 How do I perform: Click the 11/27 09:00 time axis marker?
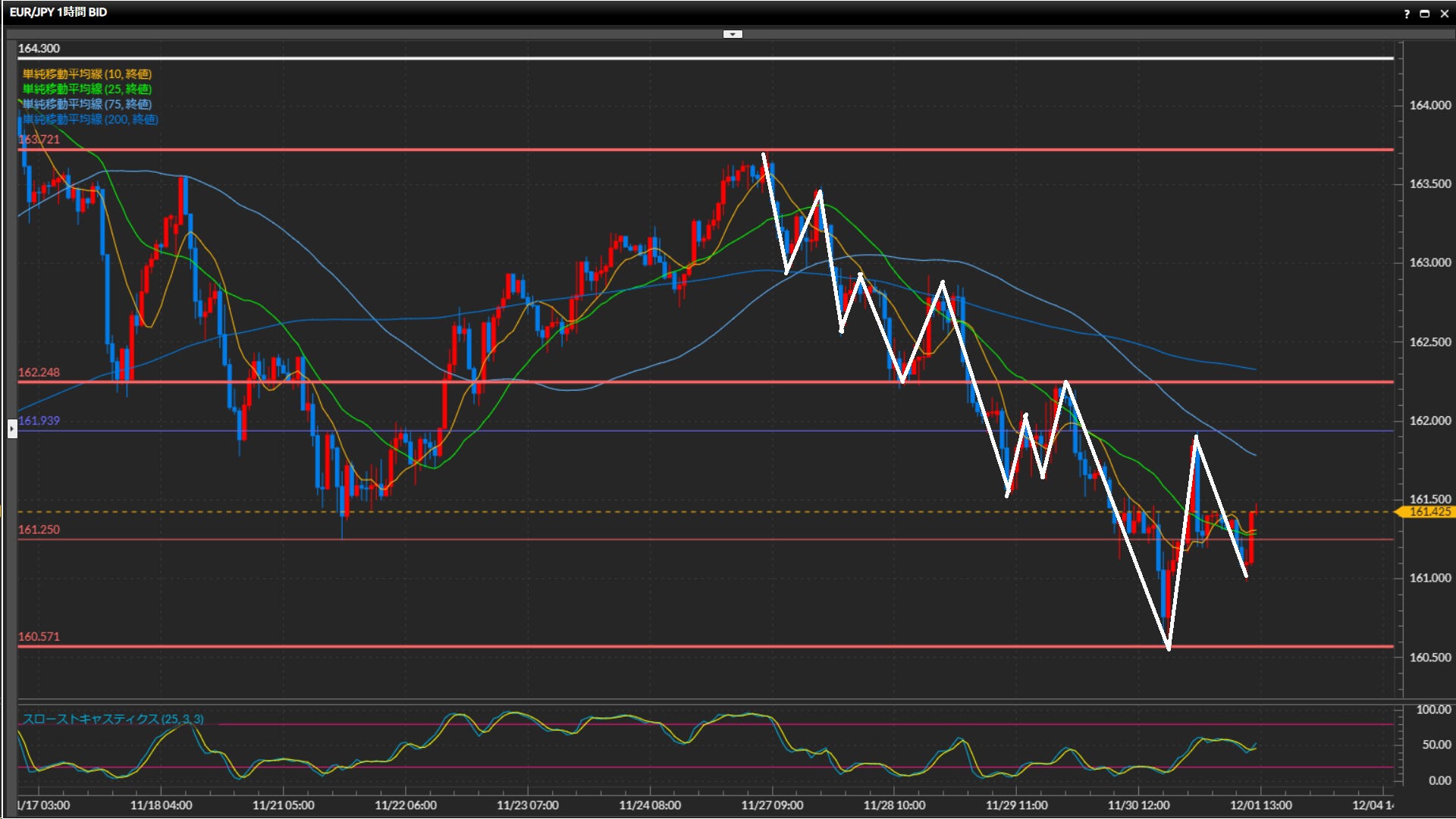[772, 805]
